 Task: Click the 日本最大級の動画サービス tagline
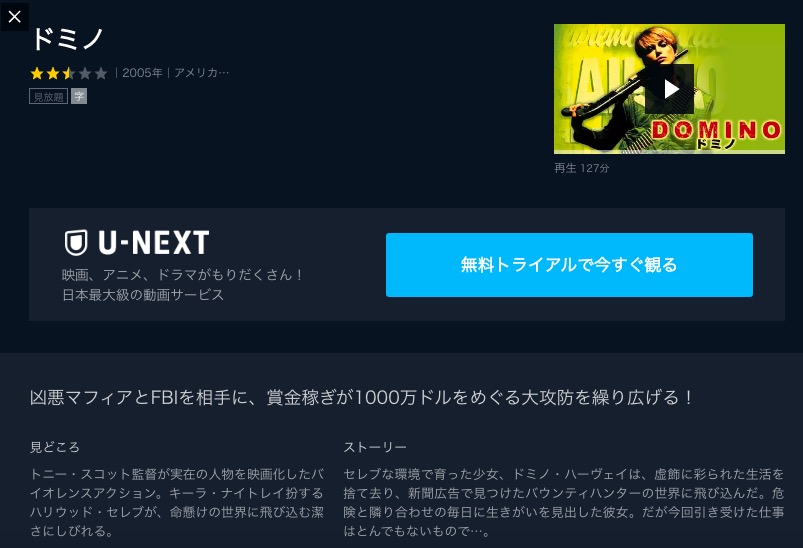[x=143, y=295]
